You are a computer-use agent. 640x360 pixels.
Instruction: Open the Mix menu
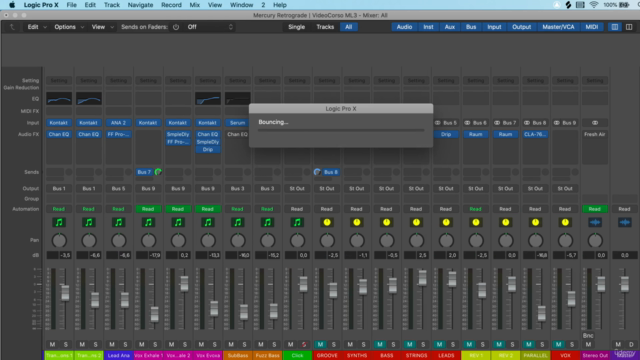click(x=195, y=5)
